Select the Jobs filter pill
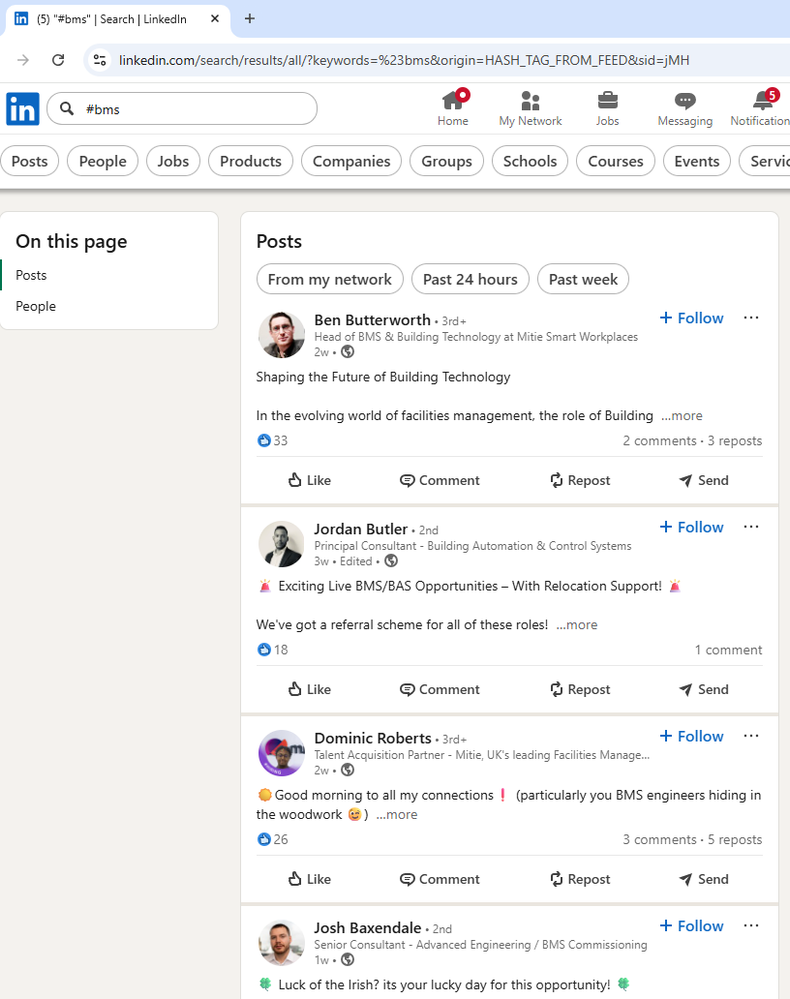790x999 pixels. tap(173, 161)
